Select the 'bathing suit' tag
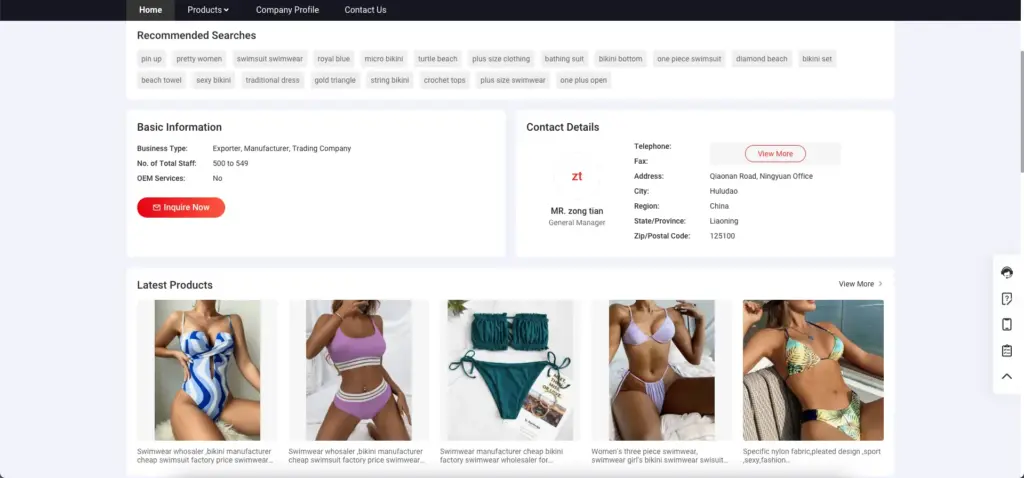 pos(564,59)
